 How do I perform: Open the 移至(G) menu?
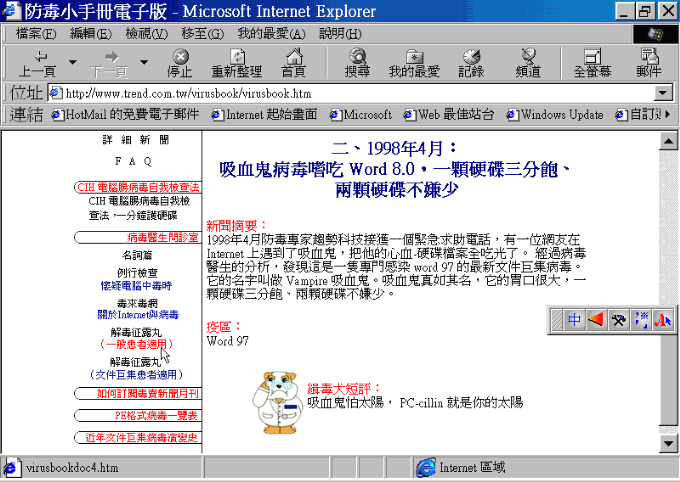tap(203, 34)
